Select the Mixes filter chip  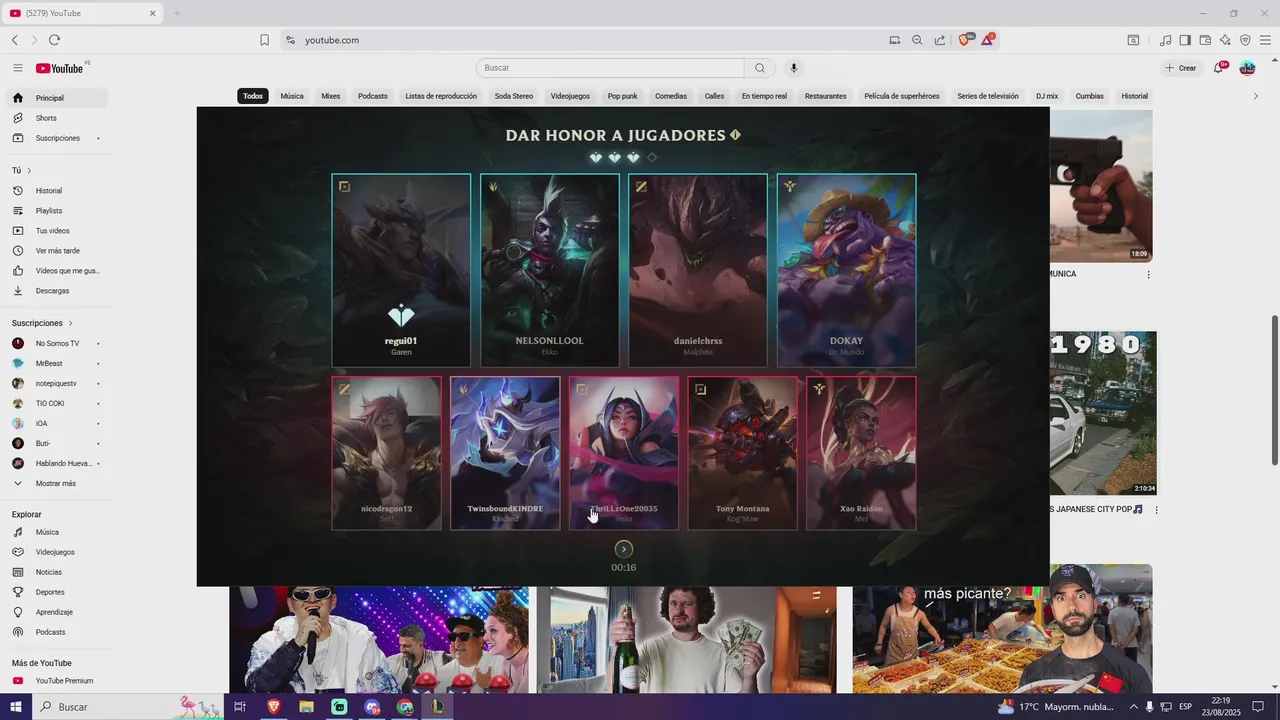pos(331,96)
